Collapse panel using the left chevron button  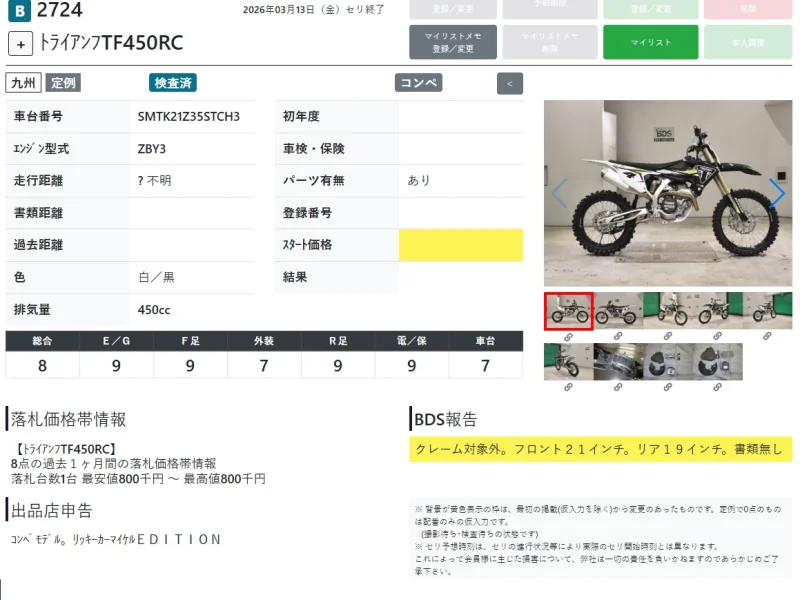click(x=510, y=84)
